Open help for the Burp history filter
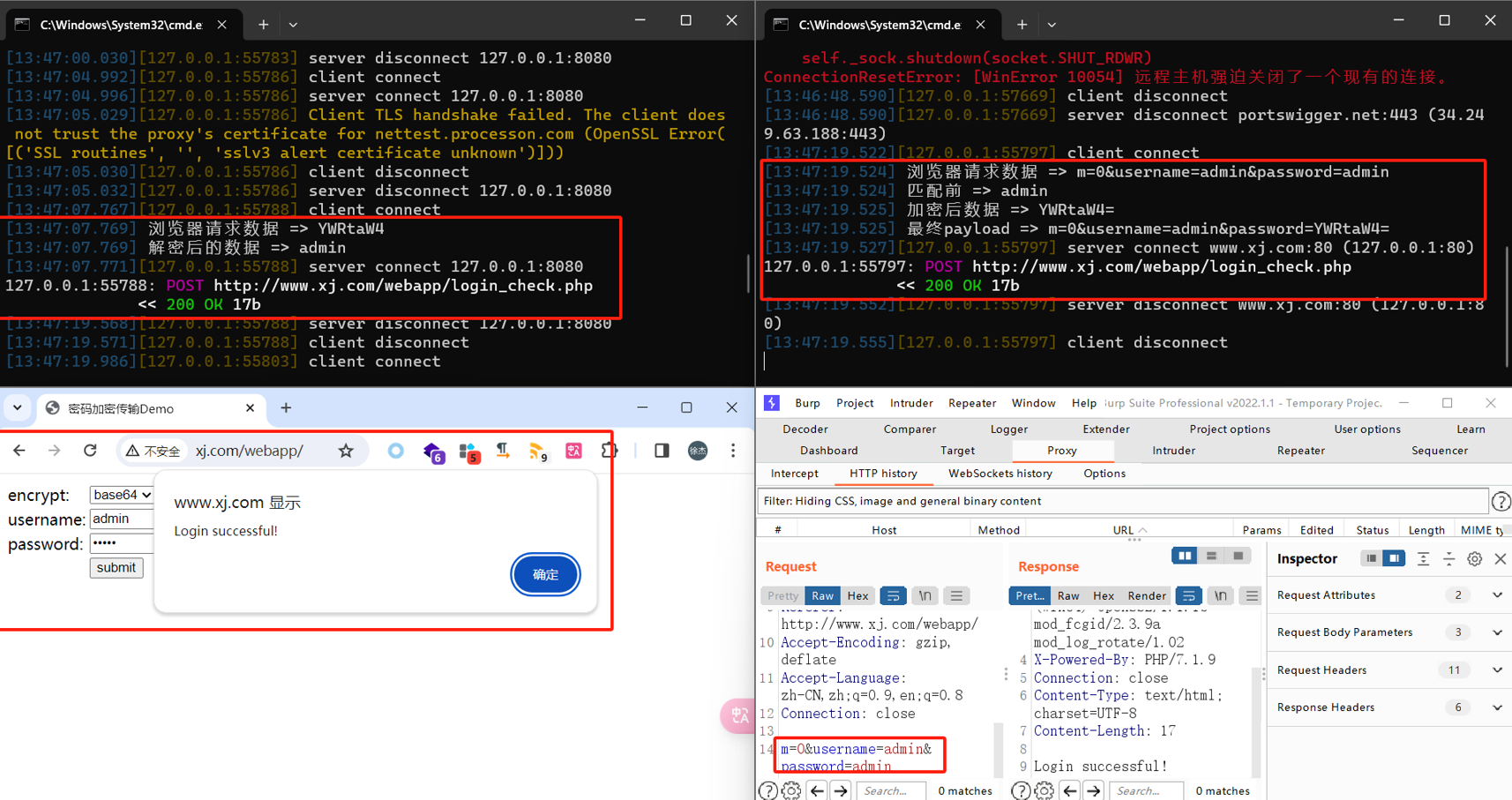The width and height of the screenshot is (1512, 800). (1501, 501)
